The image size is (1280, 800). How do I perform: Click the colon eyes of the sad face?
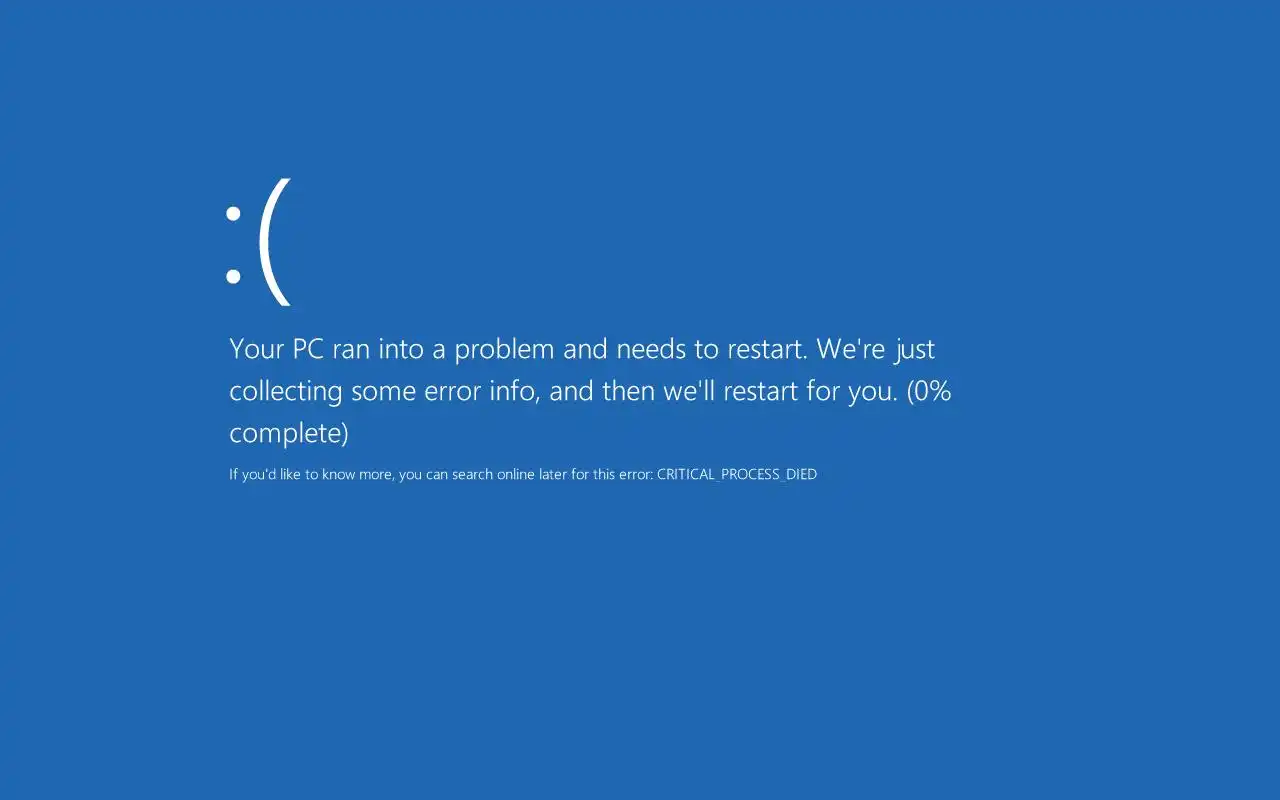[233, 244]
